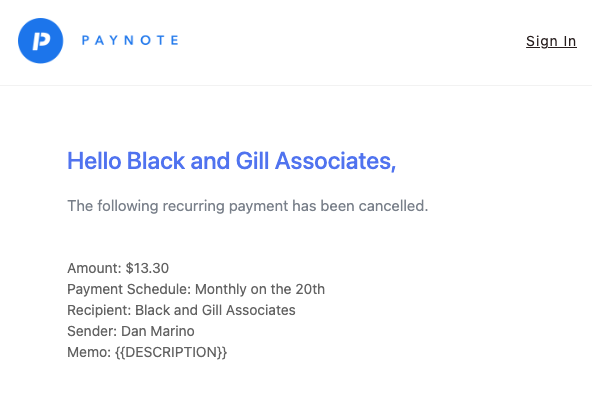The image size is (592, 416).
Task: Click the word Hello in the heading
Action: point(94,161)
